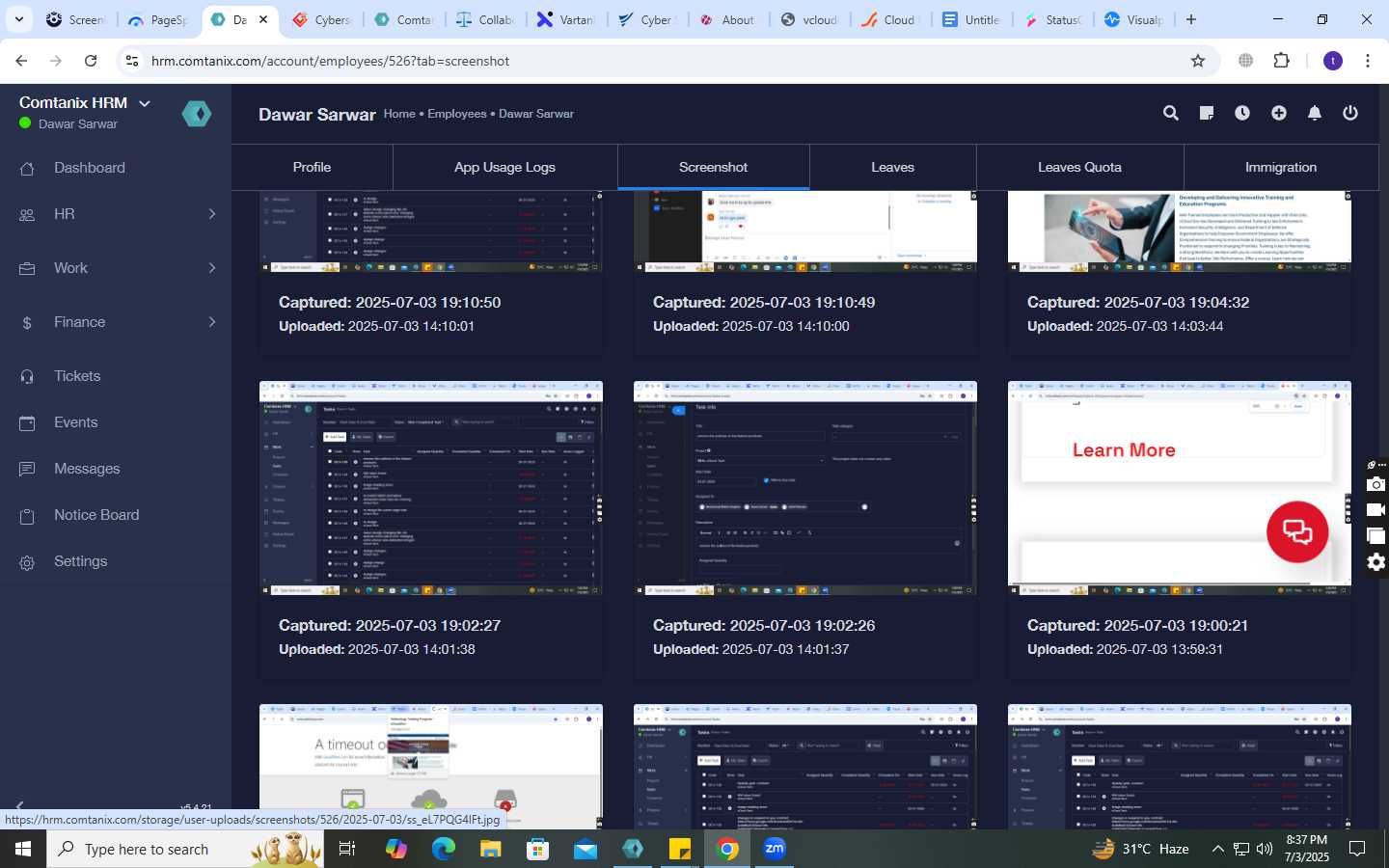Open the Leaves Quota tab
The width and height of the screenshot is (1389, 868).
point(1079,167)
